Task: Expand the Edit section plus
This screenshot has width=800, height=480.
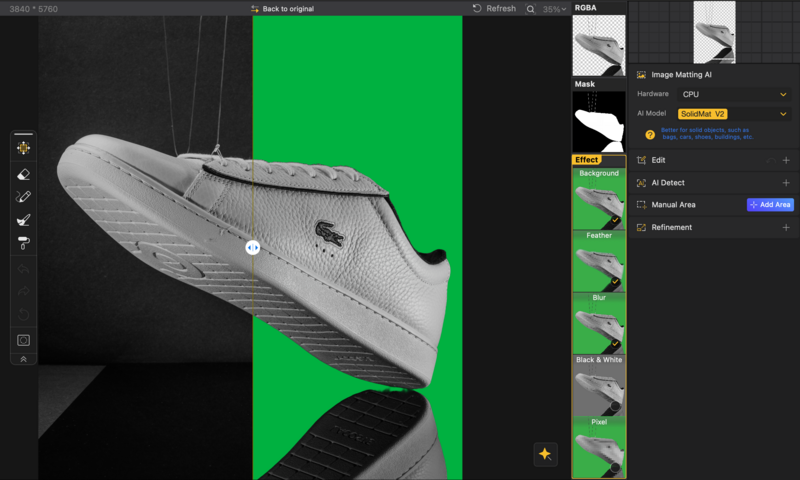Action: (x=786, y=160)
